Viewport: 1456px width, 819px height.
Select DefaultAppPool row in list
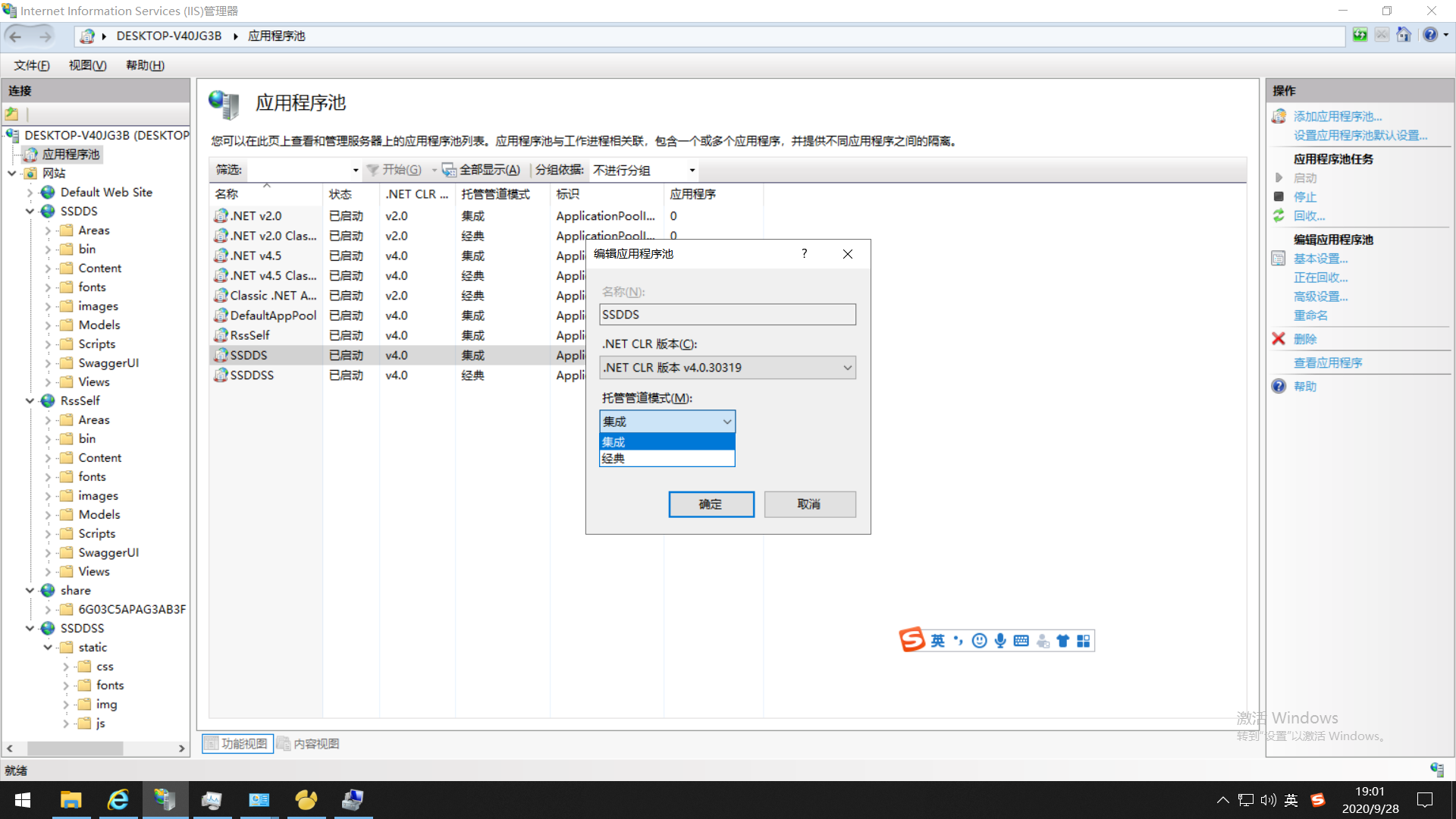(x=273, y=315)
